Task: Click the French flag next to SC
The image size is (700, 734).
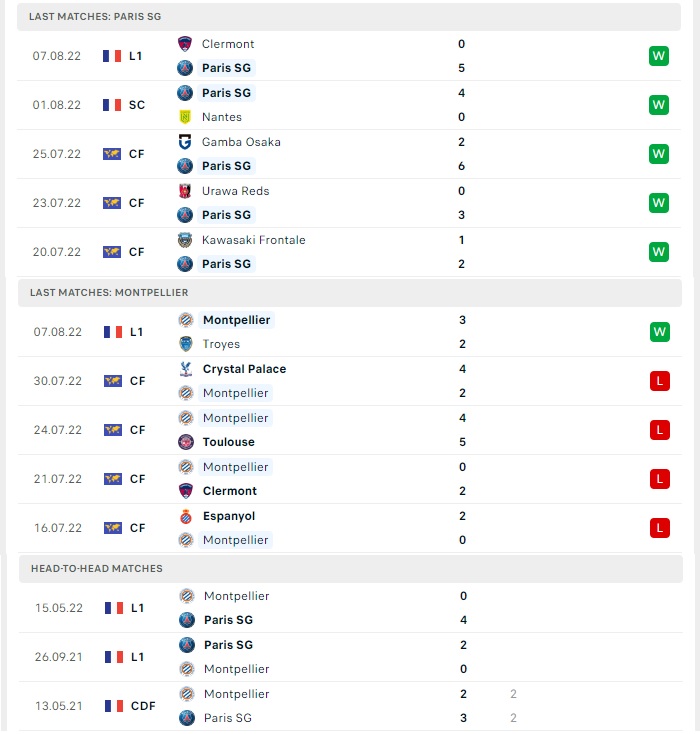Action: [x=112, y=105]
